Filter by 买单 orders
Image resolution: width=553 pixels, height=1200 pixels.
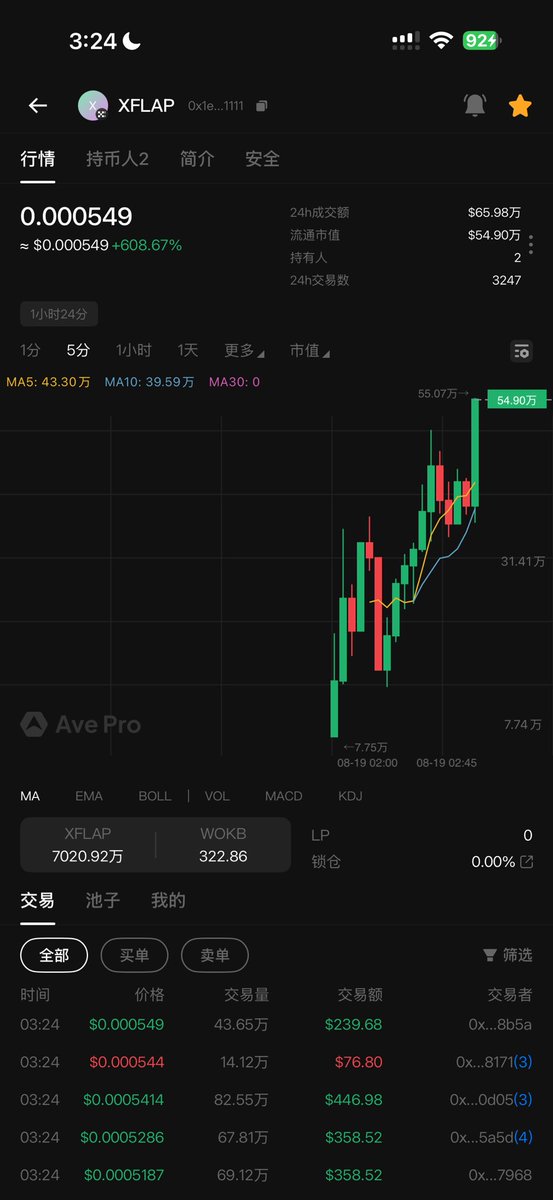tap(134, 955)
